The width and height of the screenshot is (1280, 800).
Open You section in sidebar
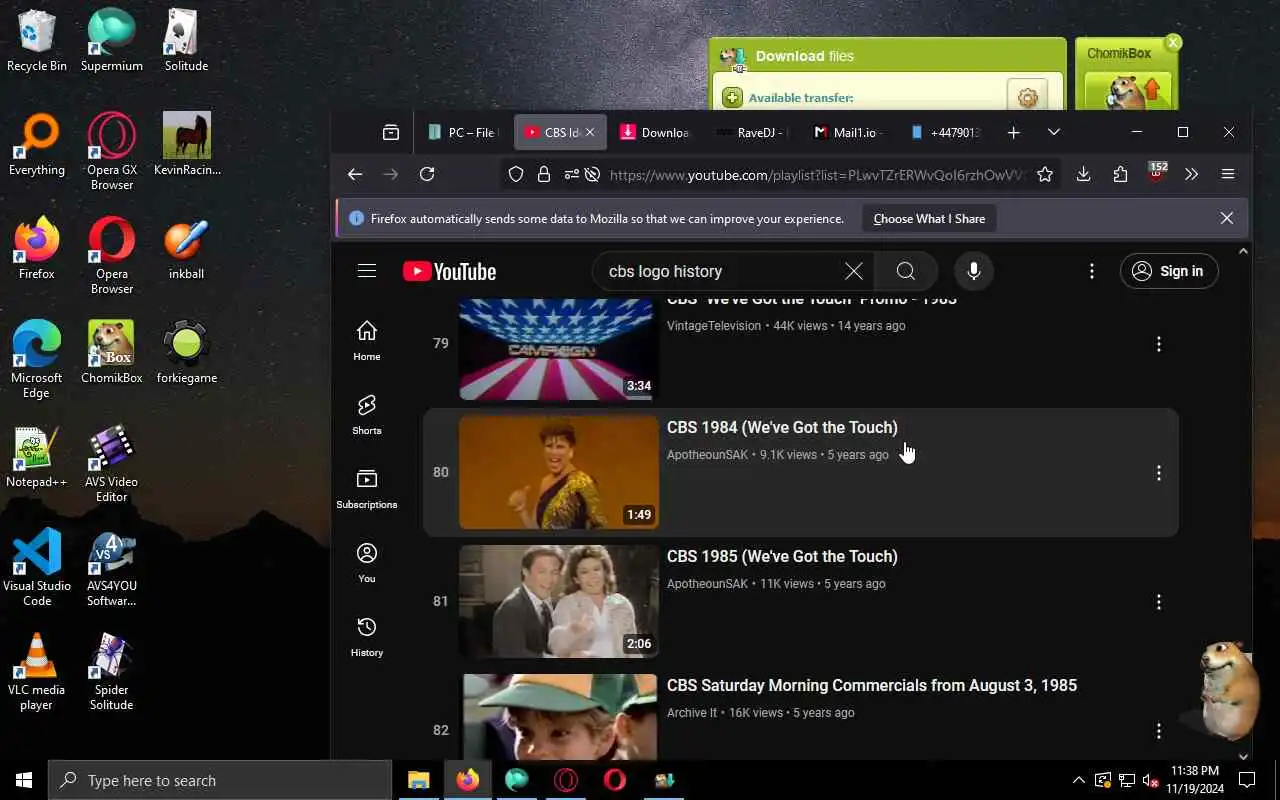coord(367,563)
